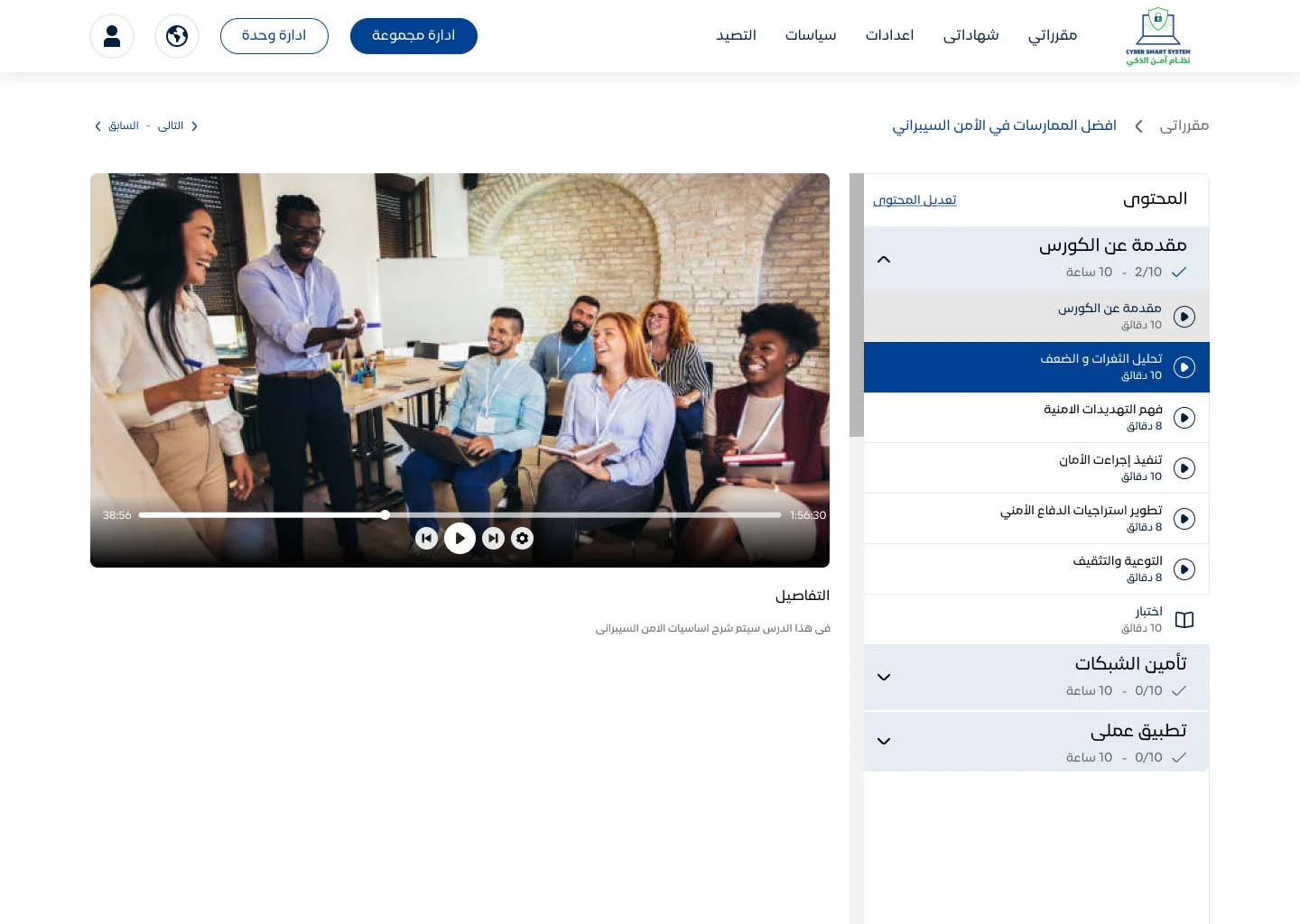1300x924 pixels.
Task: Click the تعديل المحتوى link
Action: coord(915,199)
